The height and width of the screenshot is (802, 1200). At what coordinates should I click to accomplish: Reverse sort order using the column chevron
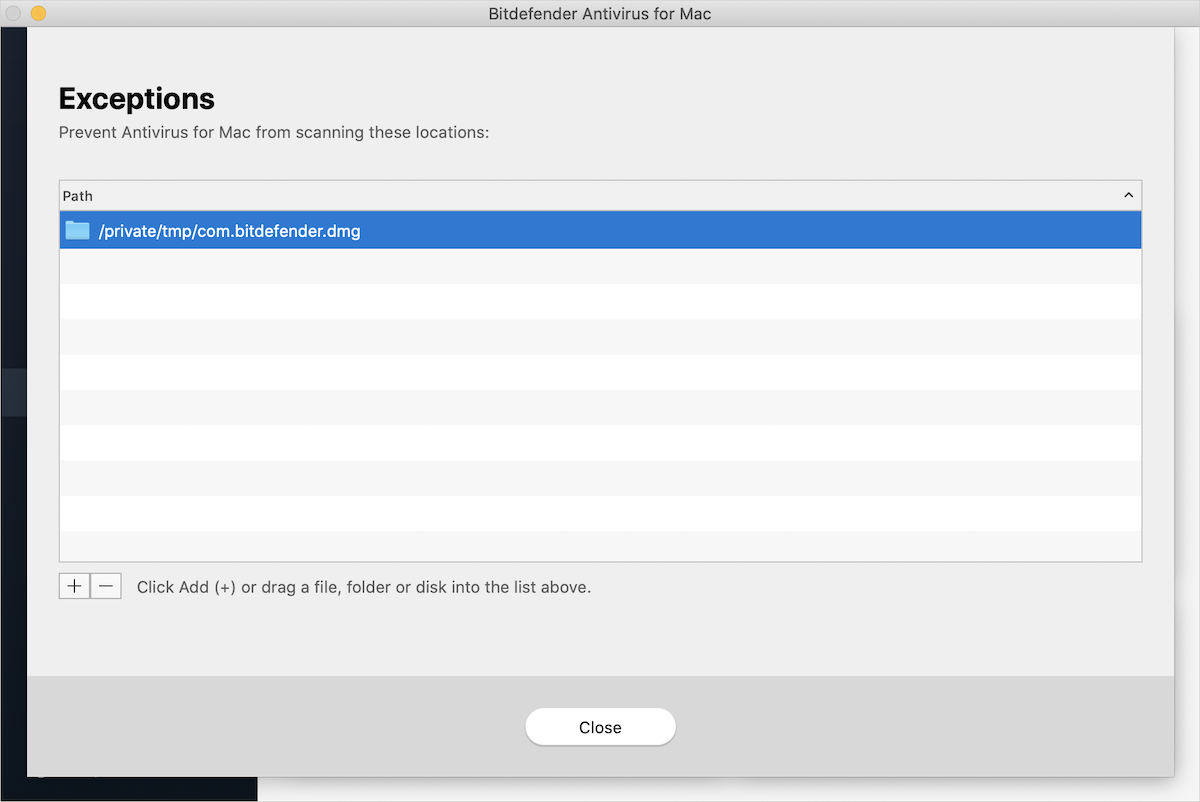[x=1128, y=195]
